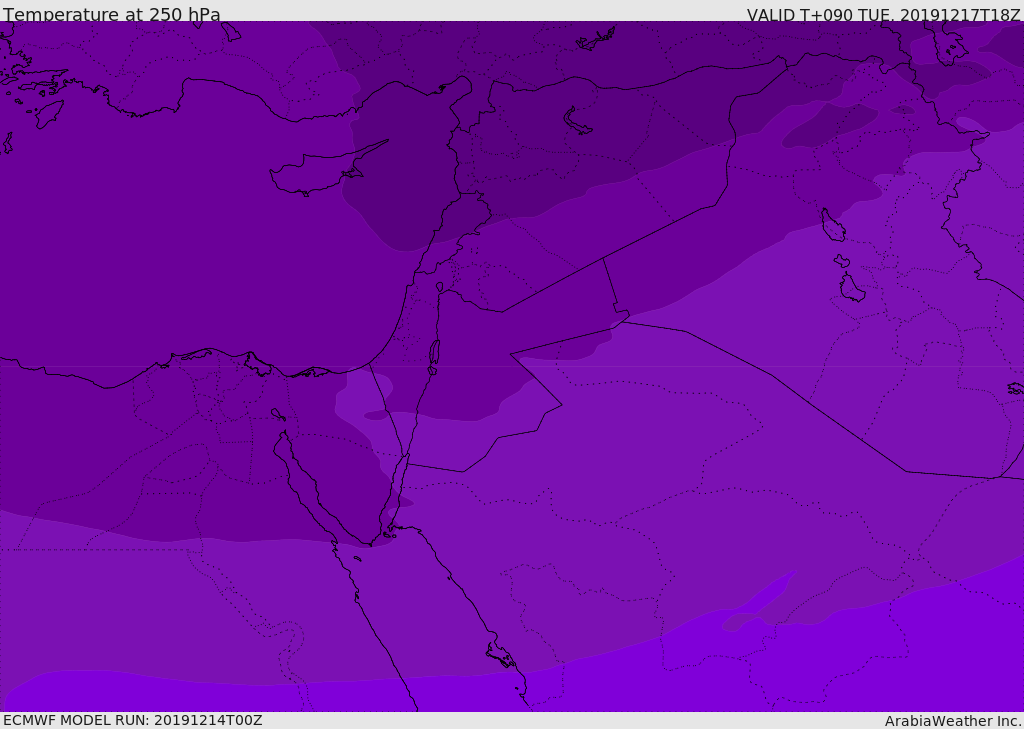
Task: Click the 'ECMWF MODEL RUN: 20191214T00Z' text
Action: (x=133, y=720)
